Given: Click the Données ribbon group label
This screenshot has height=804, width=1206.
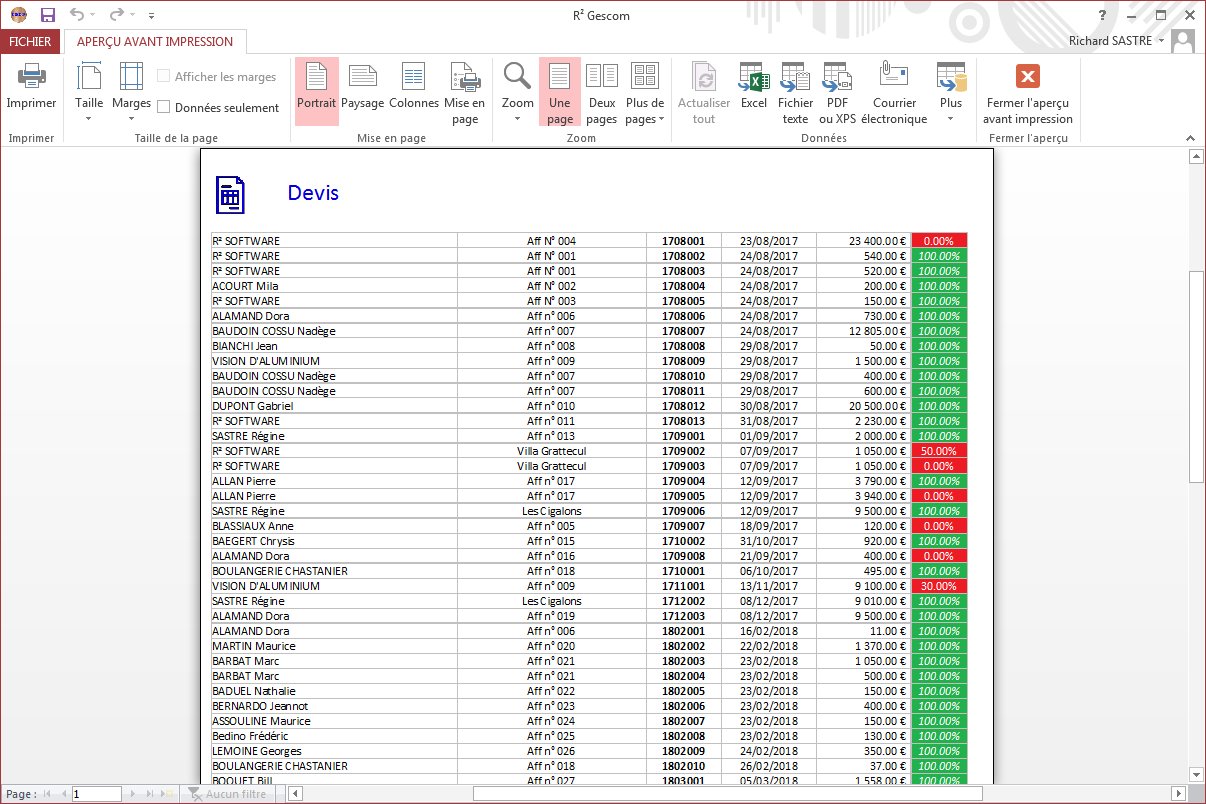Looking at the screenshot, I should tap(823, 138).
